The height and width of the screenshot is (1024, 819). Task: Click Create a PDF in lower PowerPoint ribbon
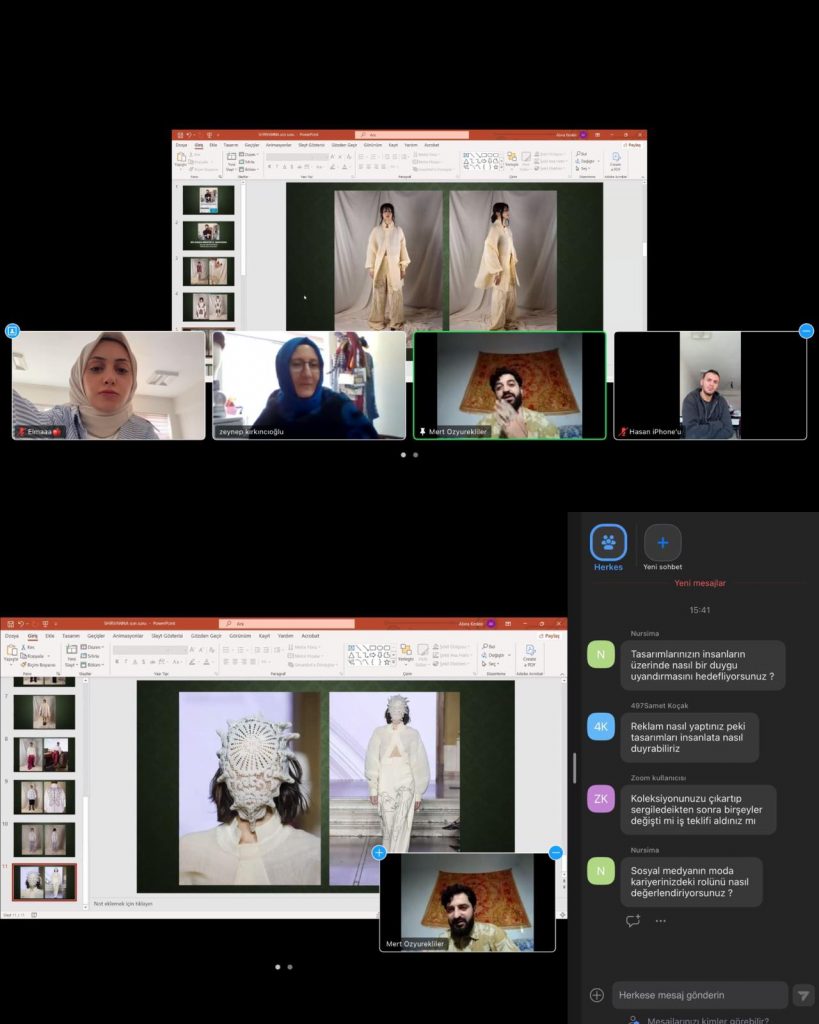[x=530, y=654]
